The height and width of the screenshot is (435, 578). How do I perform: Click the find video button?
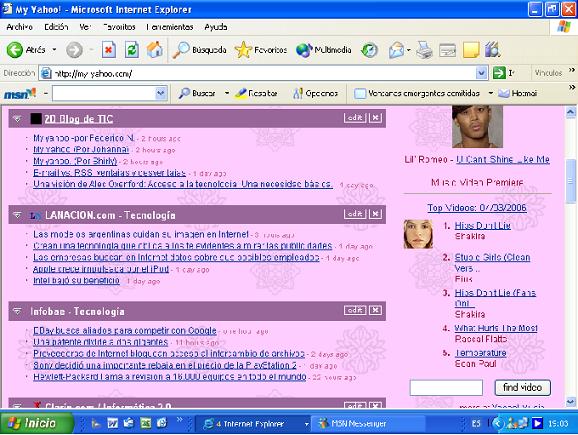(x=522, y=387)
